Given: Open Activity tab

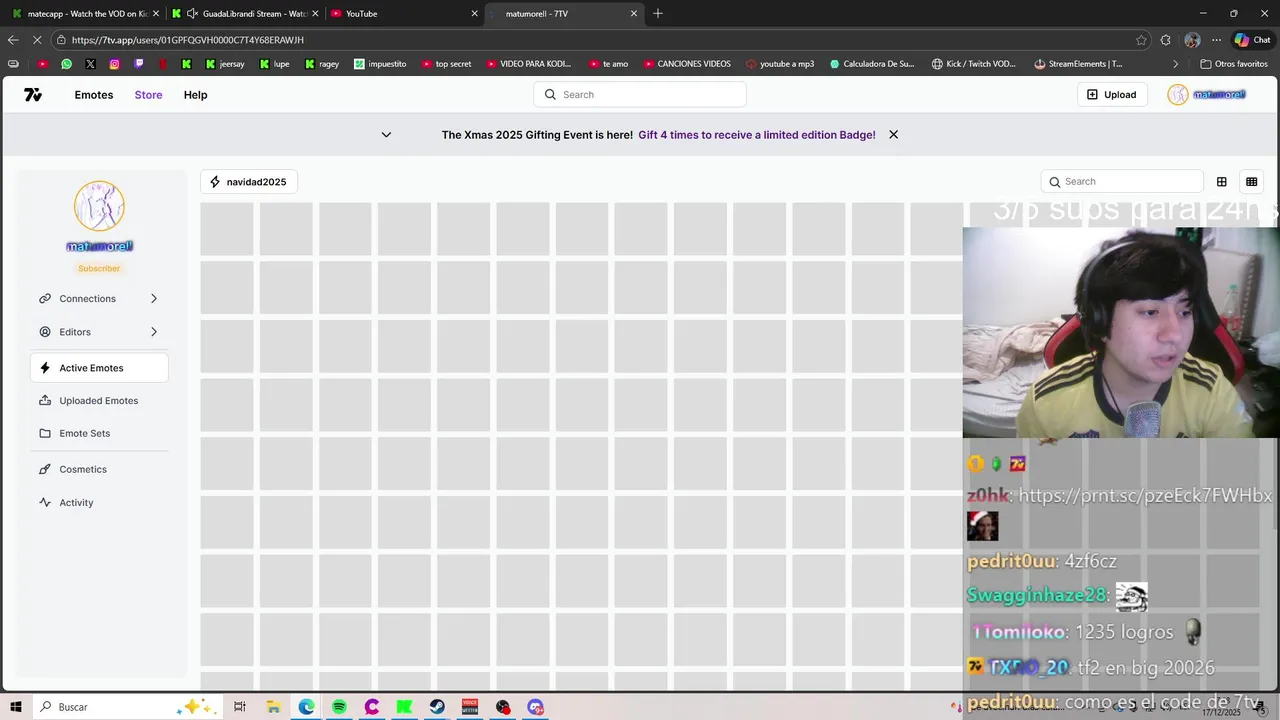Looking at the screenshot, I should (x=99, y=503).
